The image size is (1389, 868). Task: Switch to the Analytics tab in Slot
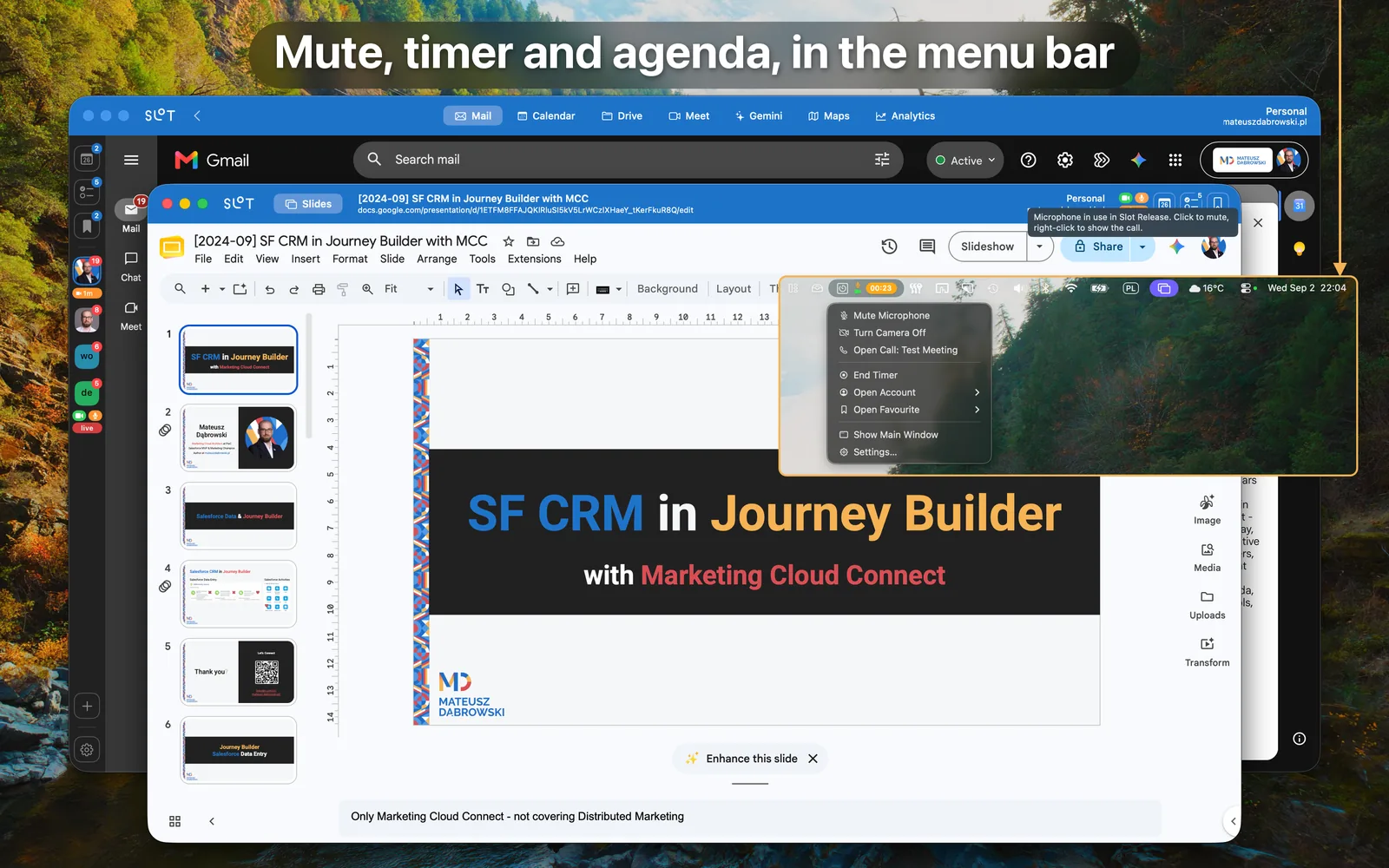(x=905, y=116)
